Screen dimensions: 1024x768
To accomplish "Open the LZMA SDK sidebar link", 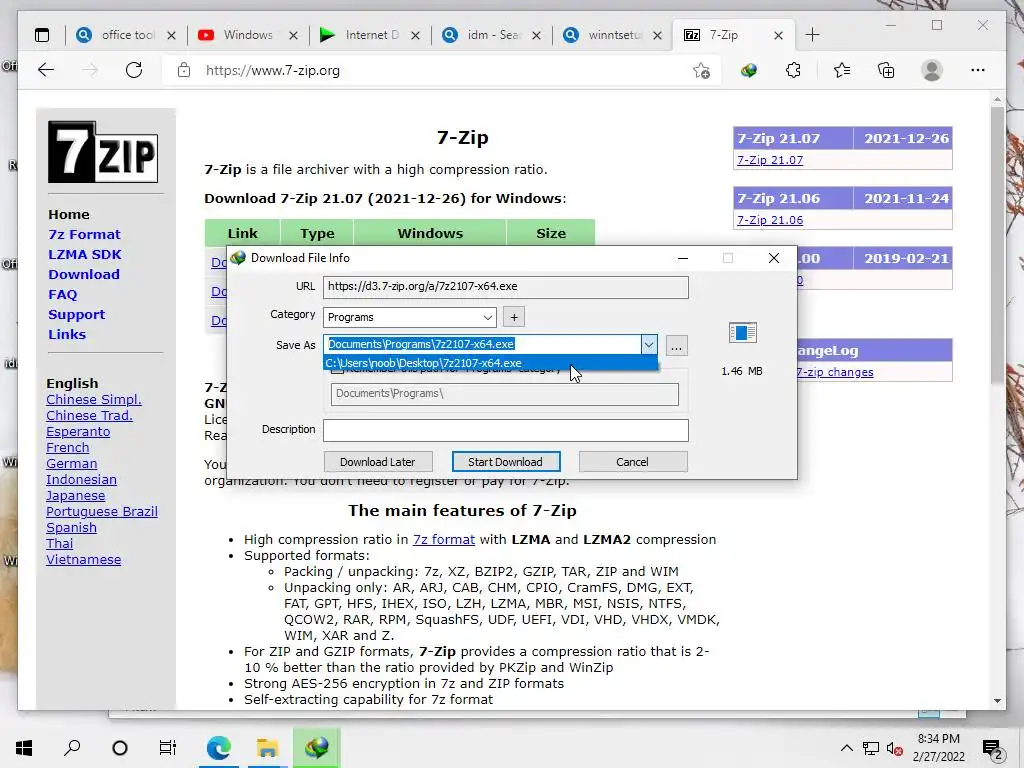I will coord(85,255).
